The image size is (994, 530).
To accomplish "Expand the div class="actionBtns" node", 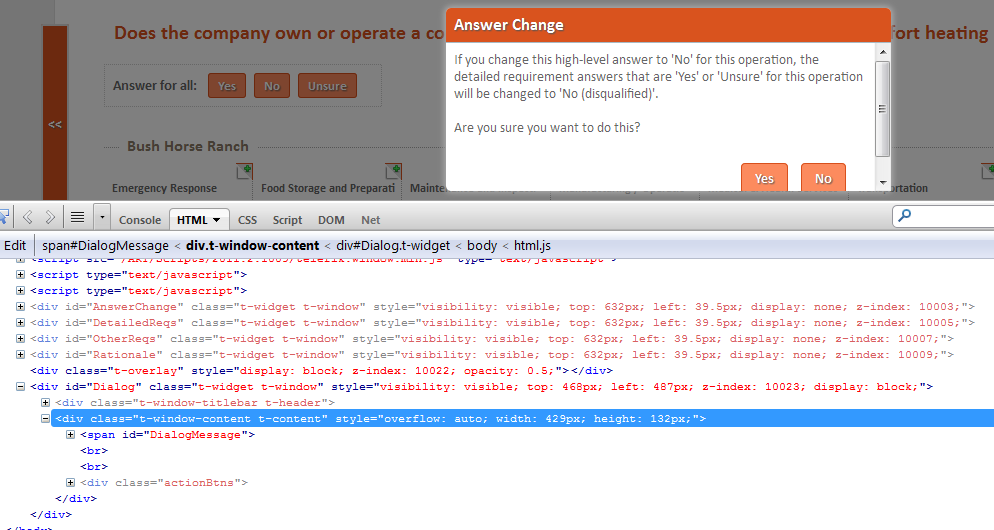I will point(70,482).
